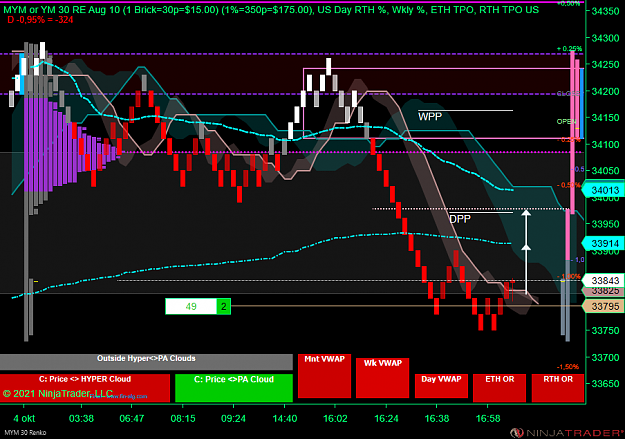Viewport: 625px width, 439px height.
Task: Click the 33700 price axis label
Action: (x=605, y=357)
